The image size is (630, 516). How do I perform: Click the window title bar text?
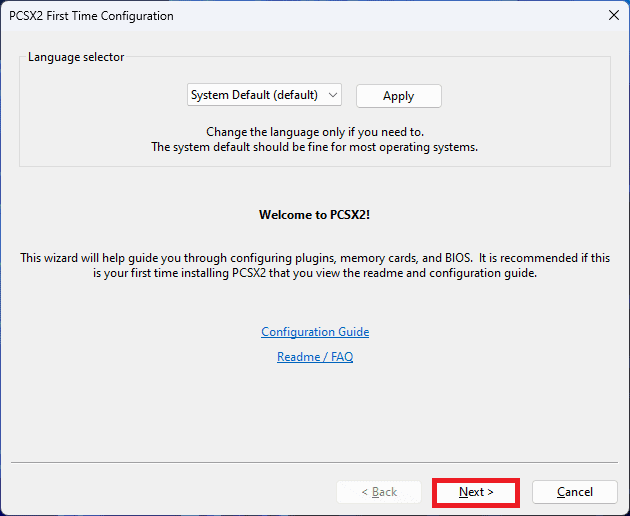click(x=92, y=16)
